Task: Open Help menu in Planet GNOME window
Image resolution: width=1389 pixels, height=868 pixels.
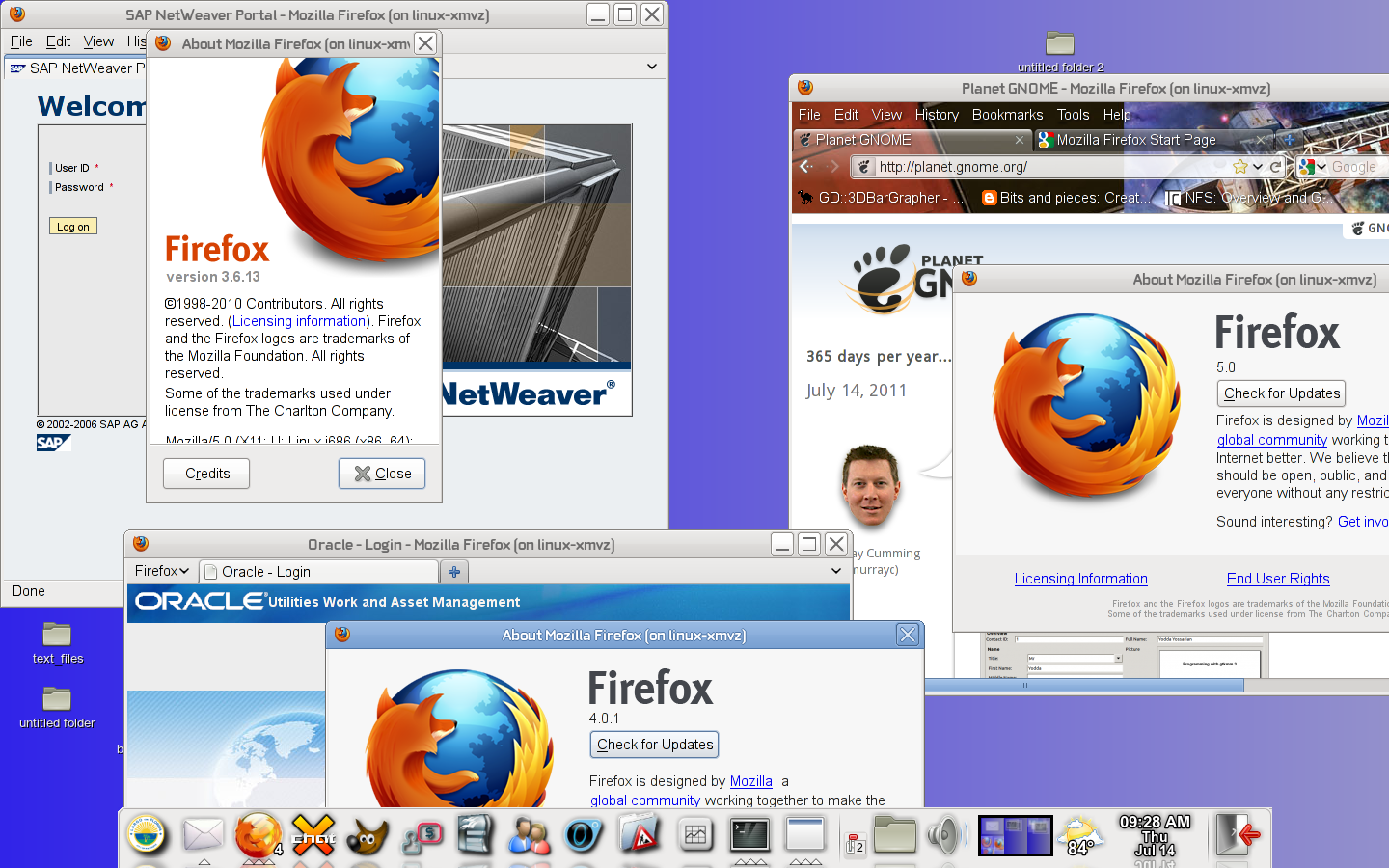Action: pos(1117,115)
